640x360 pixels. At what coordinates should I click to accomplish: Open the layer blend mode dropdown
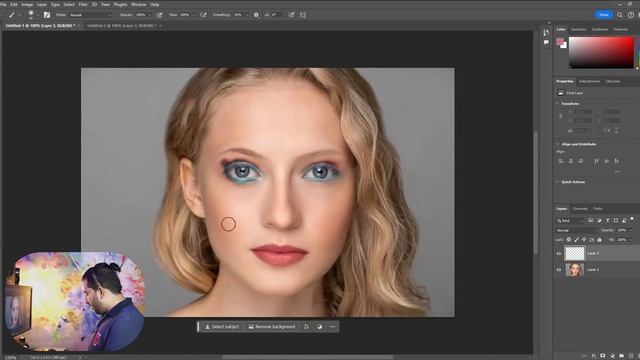(x=576, y=230)
